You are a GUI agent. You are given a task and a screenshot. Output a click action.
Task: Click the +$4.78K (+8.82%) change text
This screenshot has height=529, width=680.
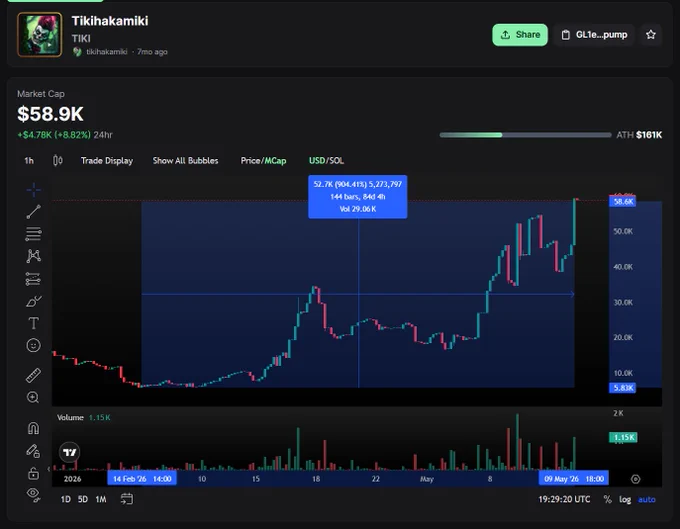pyautogui.click(x=54, y=135)
